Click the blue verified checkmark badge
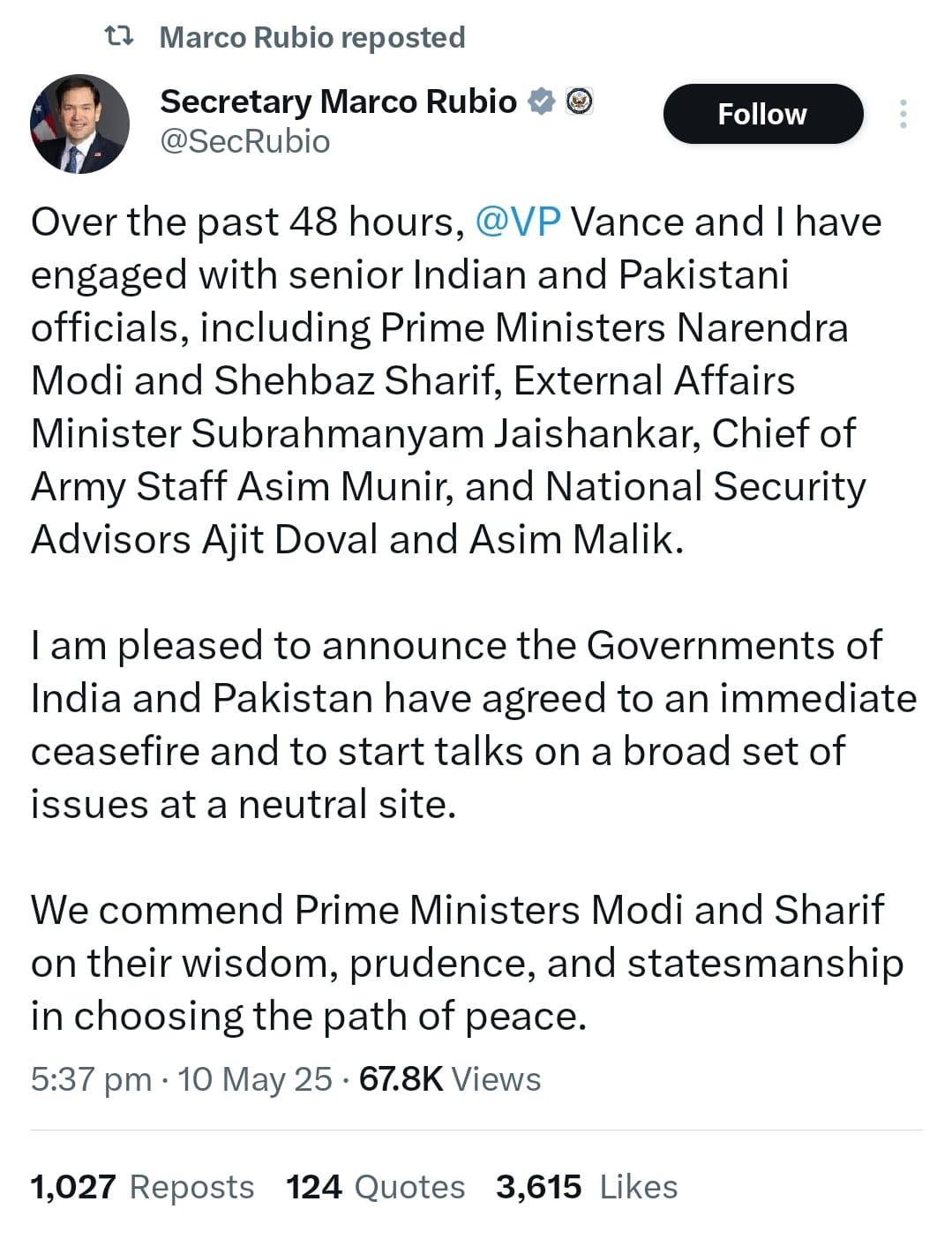 [x=541, y=101]
